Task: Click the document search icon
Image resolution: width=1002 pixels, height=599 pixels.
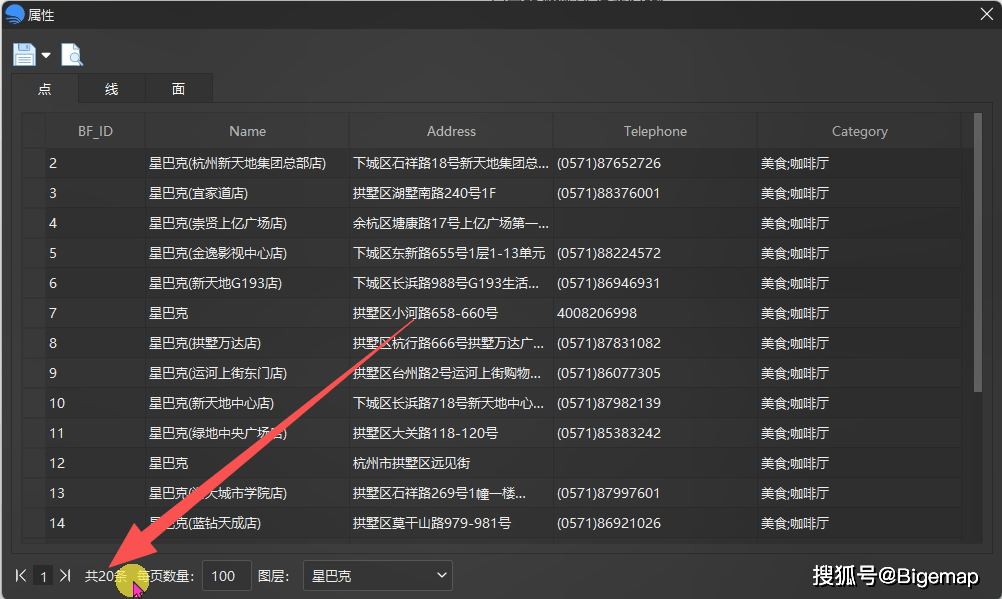Action: pyautogui.click(x=72, y=55)
